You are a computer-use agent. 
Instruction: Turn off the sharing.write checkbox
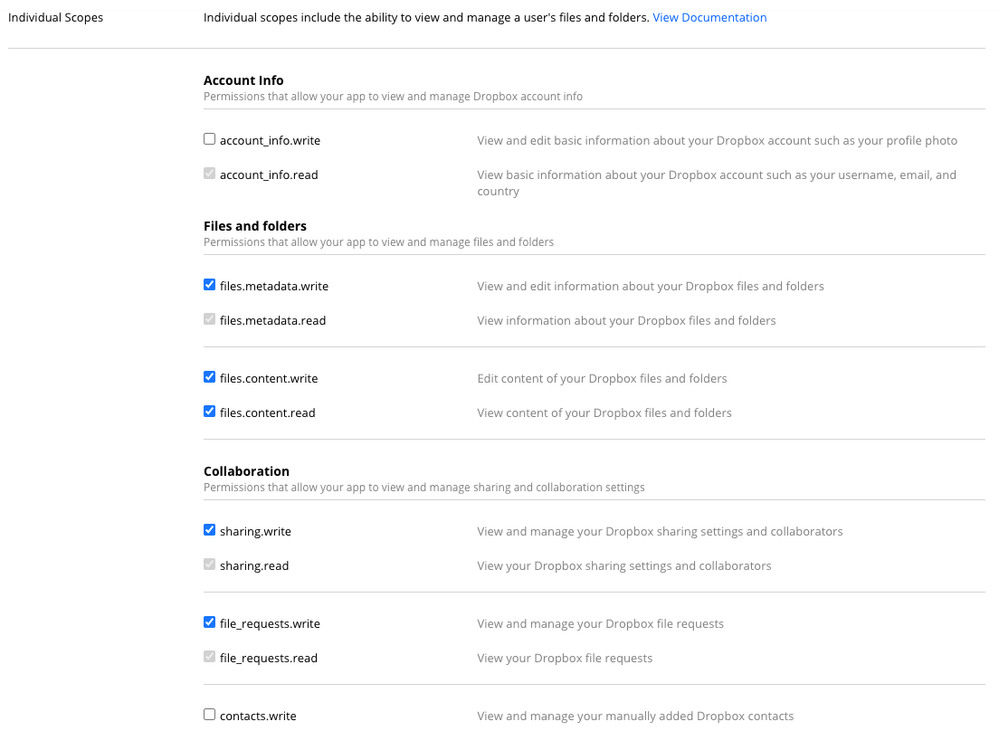(209, 530)
